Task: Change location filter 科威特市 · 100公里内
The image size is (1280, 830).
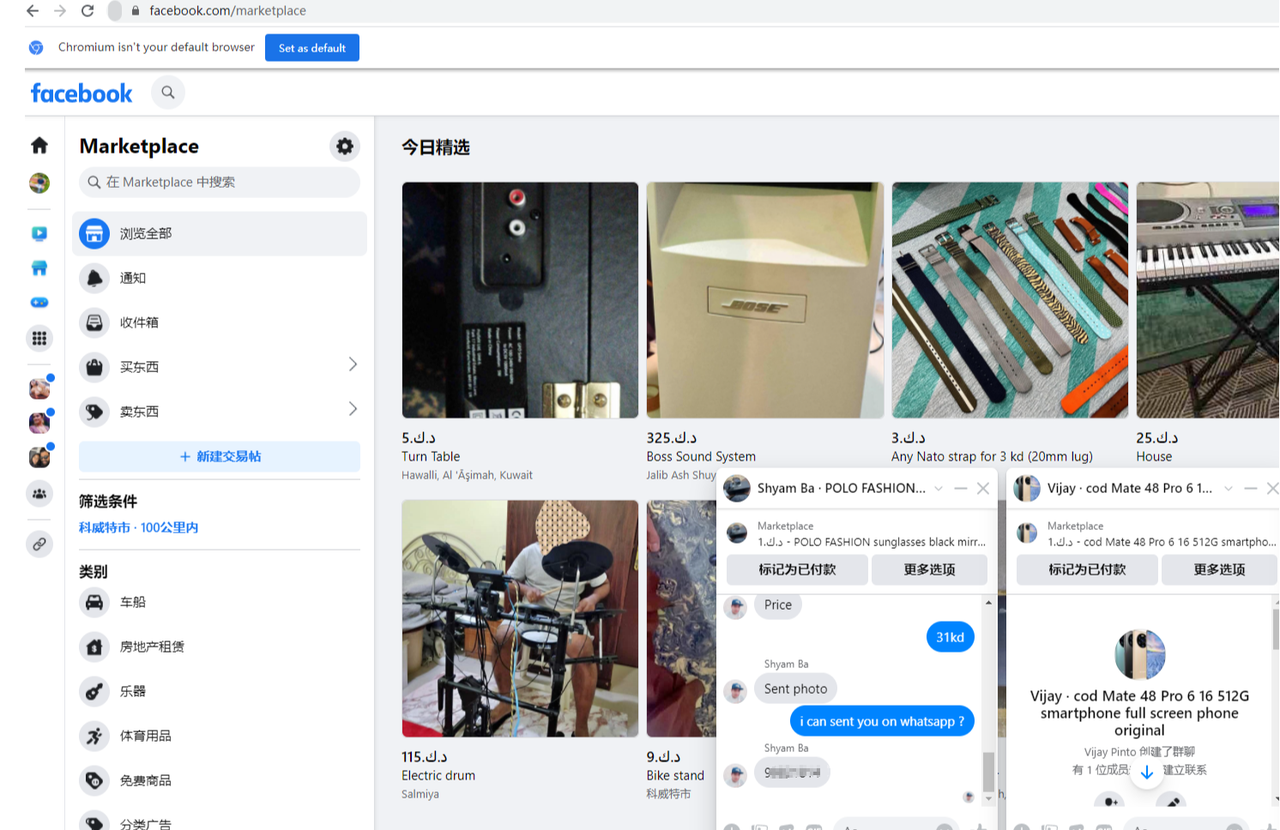Action: pyautogui.click(x=139, y=527)
